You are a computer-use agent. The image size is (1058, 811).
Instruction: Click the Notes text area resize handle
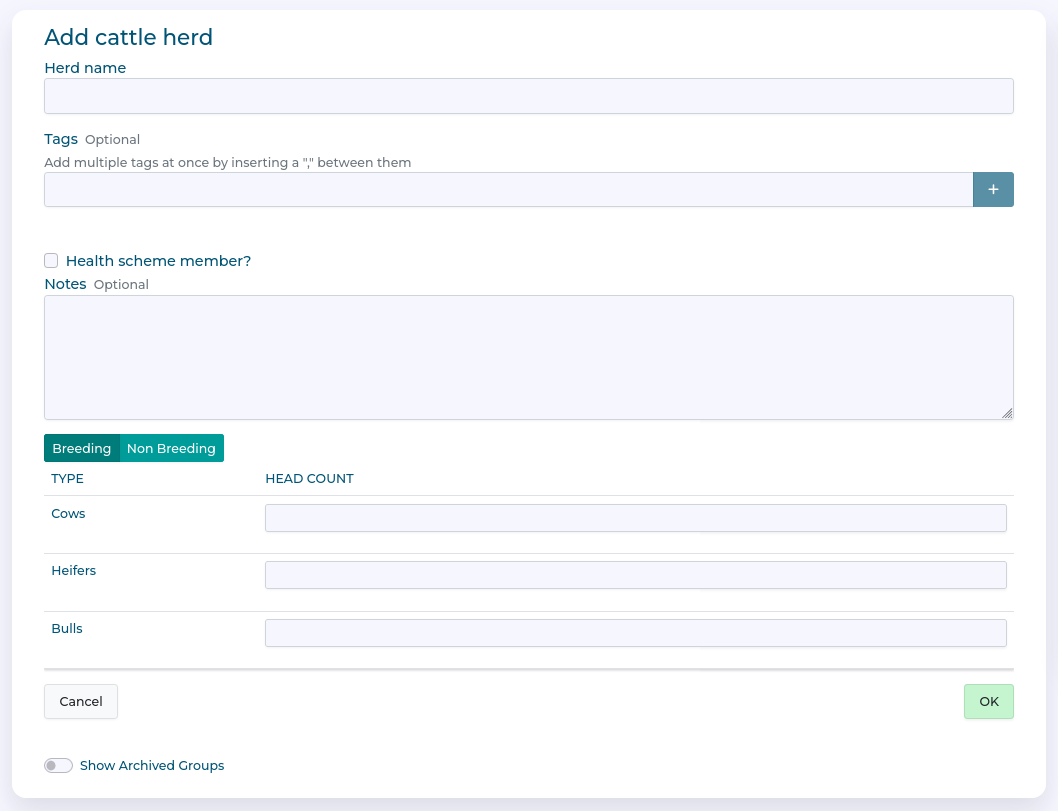pyautogui.click(x=1007, y=413)
